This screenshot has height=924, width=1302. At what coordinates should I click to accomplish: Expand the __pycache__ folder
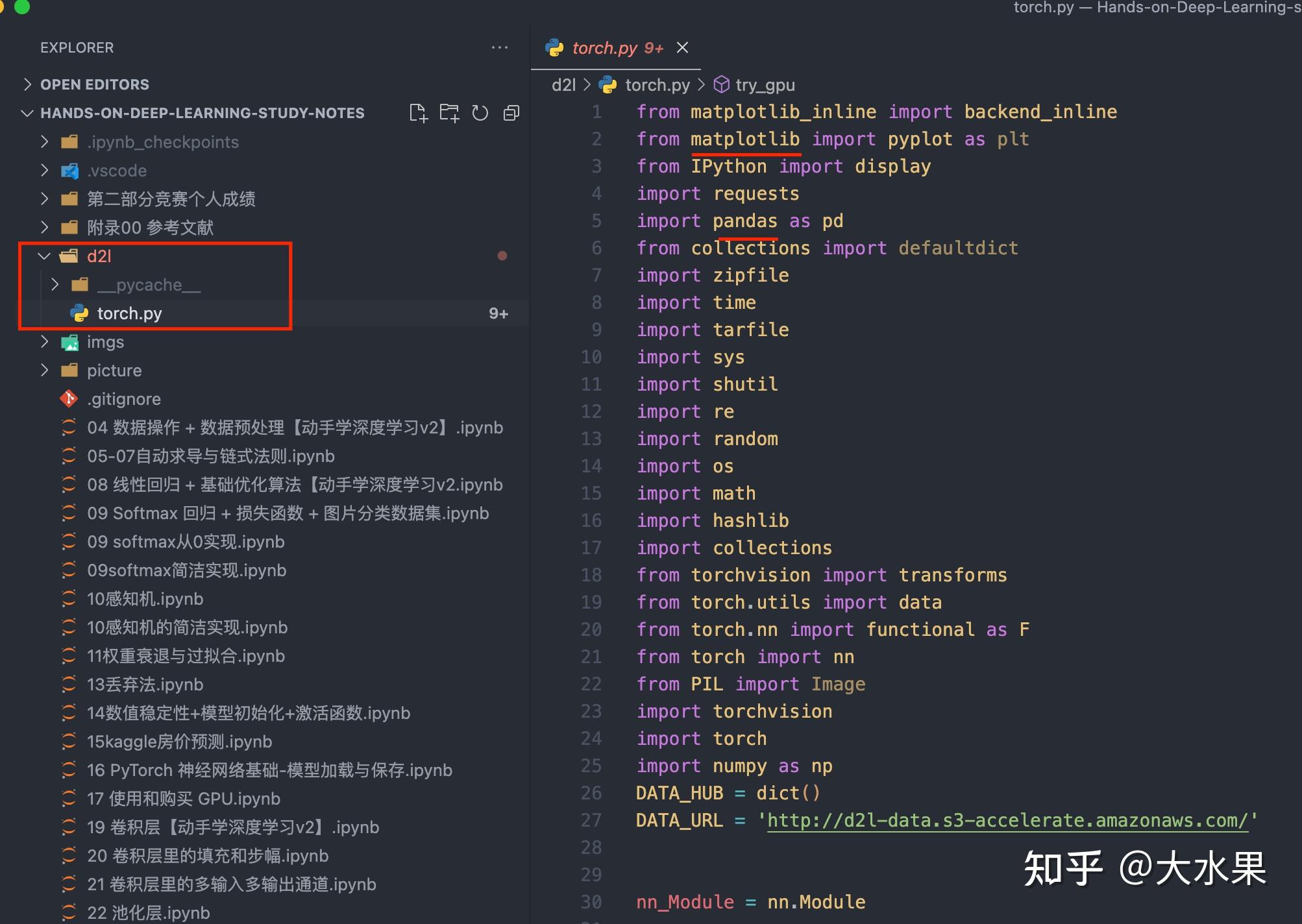[x=55, y=284]
